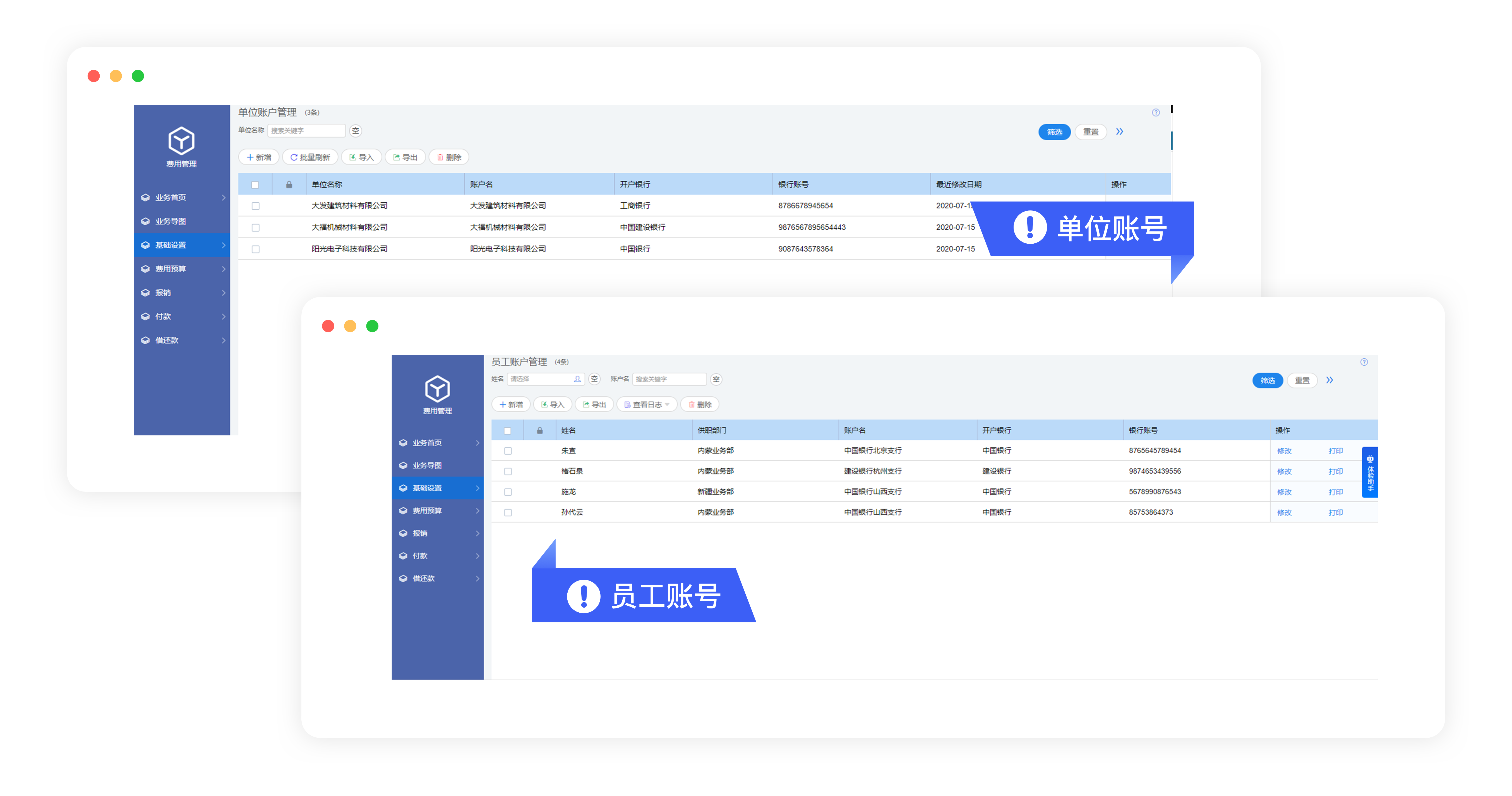Click the 费用管理 cube logo in front window
Image resolution: width=1512 pixels, height=796 pixels.
click(437, 389)
